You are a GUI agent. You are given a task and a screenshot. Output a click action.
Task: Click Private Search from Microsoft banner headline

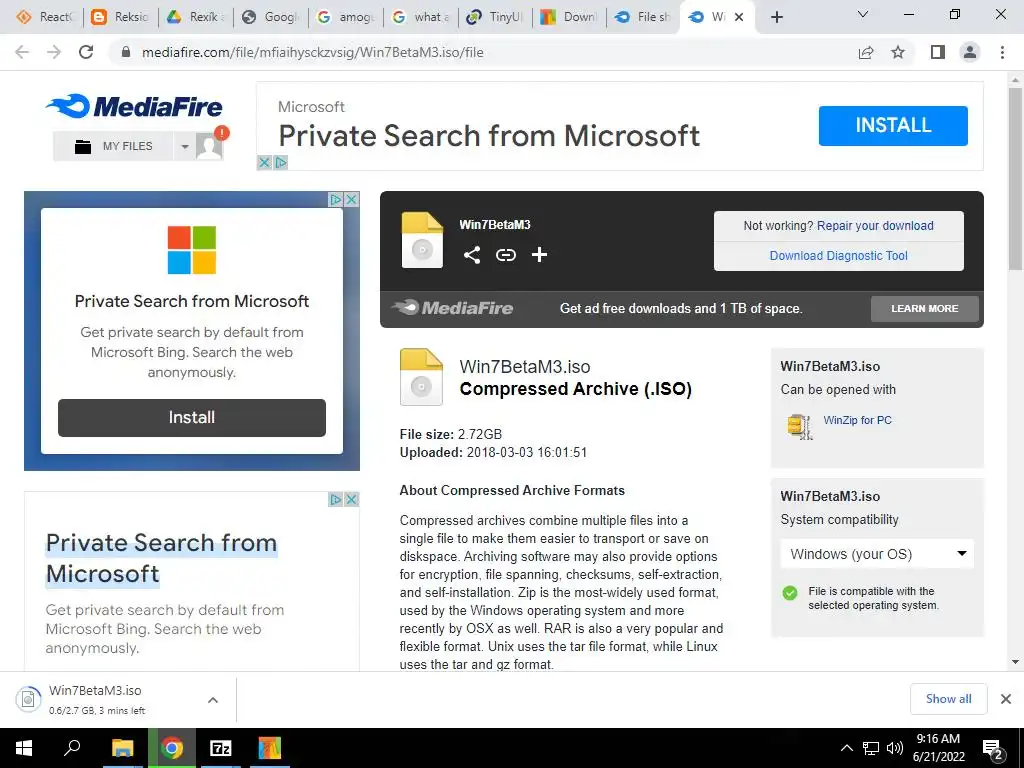[x=488, y=136]
